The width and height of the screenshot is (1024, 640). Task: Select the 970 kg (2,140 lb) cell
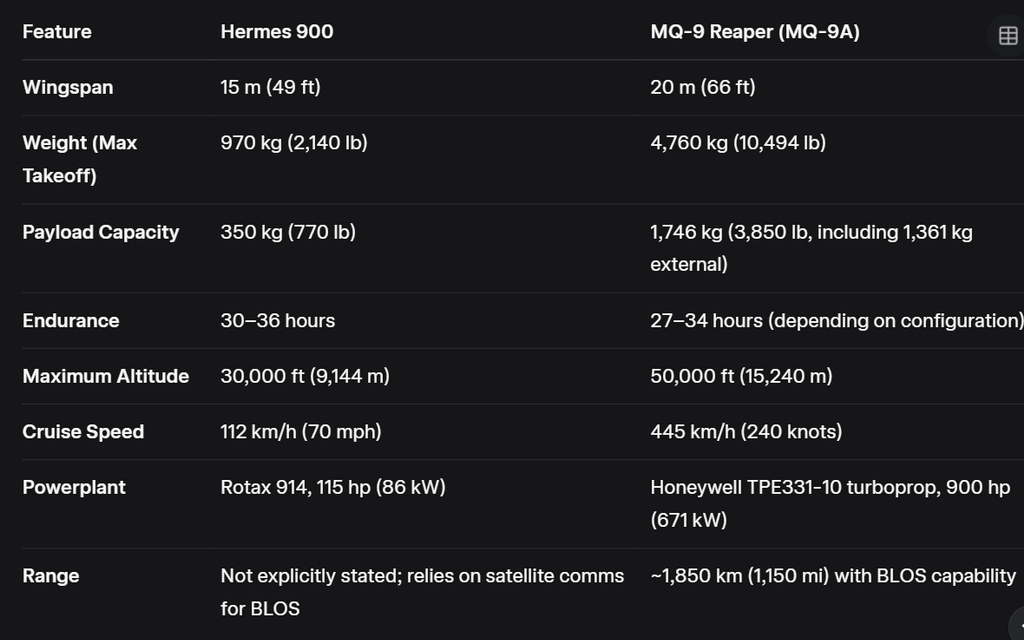click(x=294, y=143)
